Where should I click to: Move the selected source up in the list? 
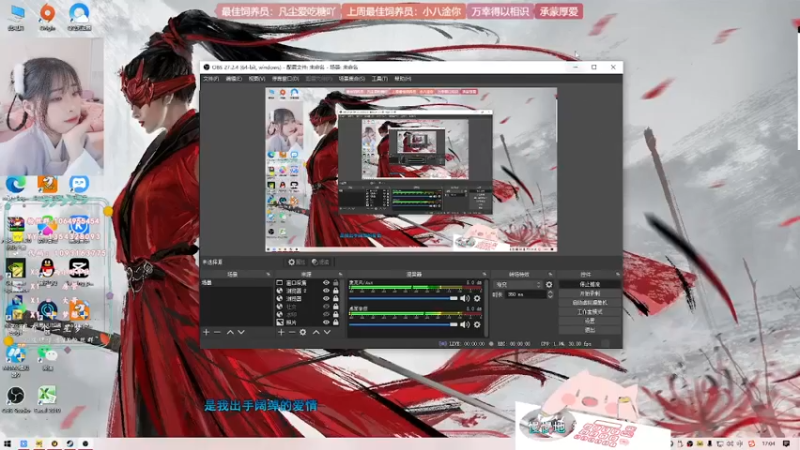pos(316,332)
